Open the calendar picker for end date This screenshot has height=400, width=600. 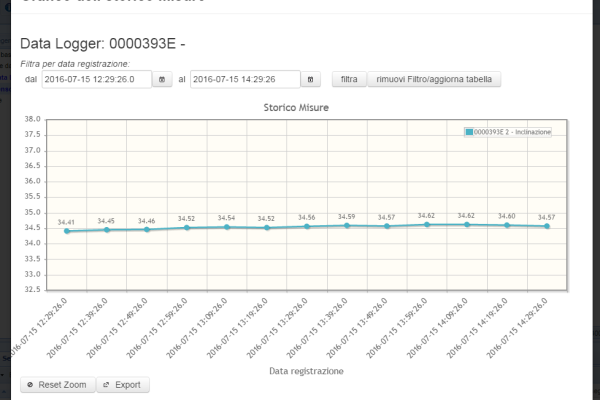pos(312,79)
